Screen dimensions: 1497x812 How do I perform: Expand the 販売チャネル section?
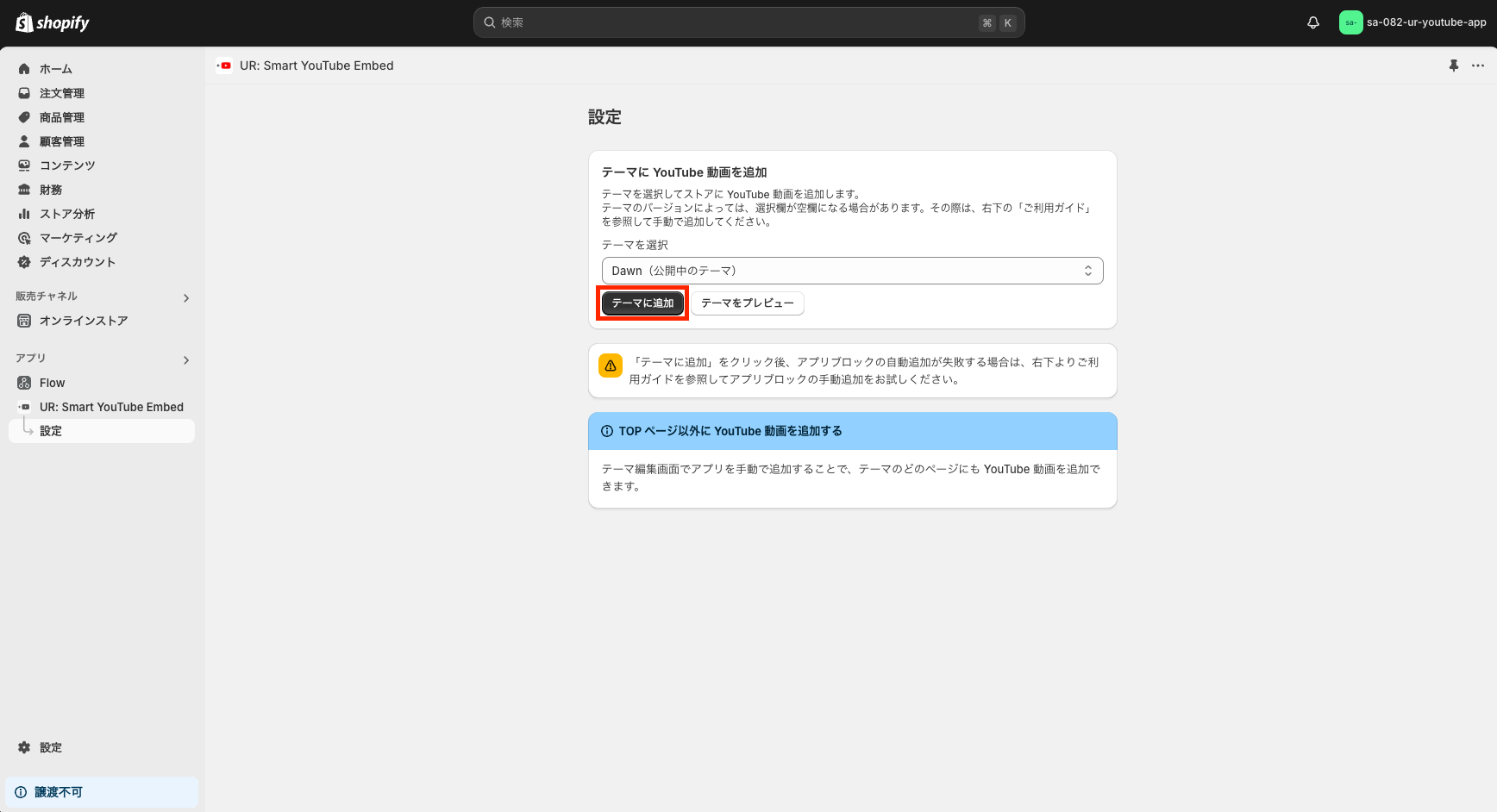click(185, 297)
